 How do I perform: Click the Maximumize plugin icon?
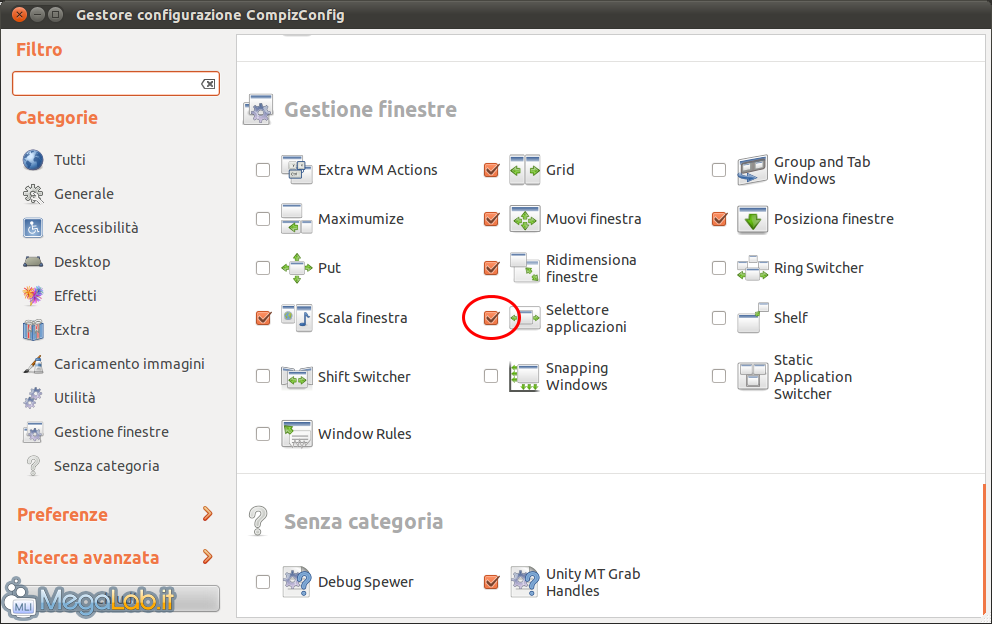(x=296, y=219)
